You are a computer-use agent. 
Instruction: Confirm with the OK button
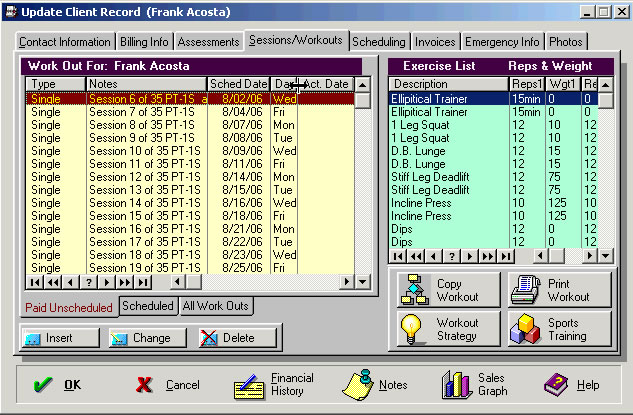(58, 385)
